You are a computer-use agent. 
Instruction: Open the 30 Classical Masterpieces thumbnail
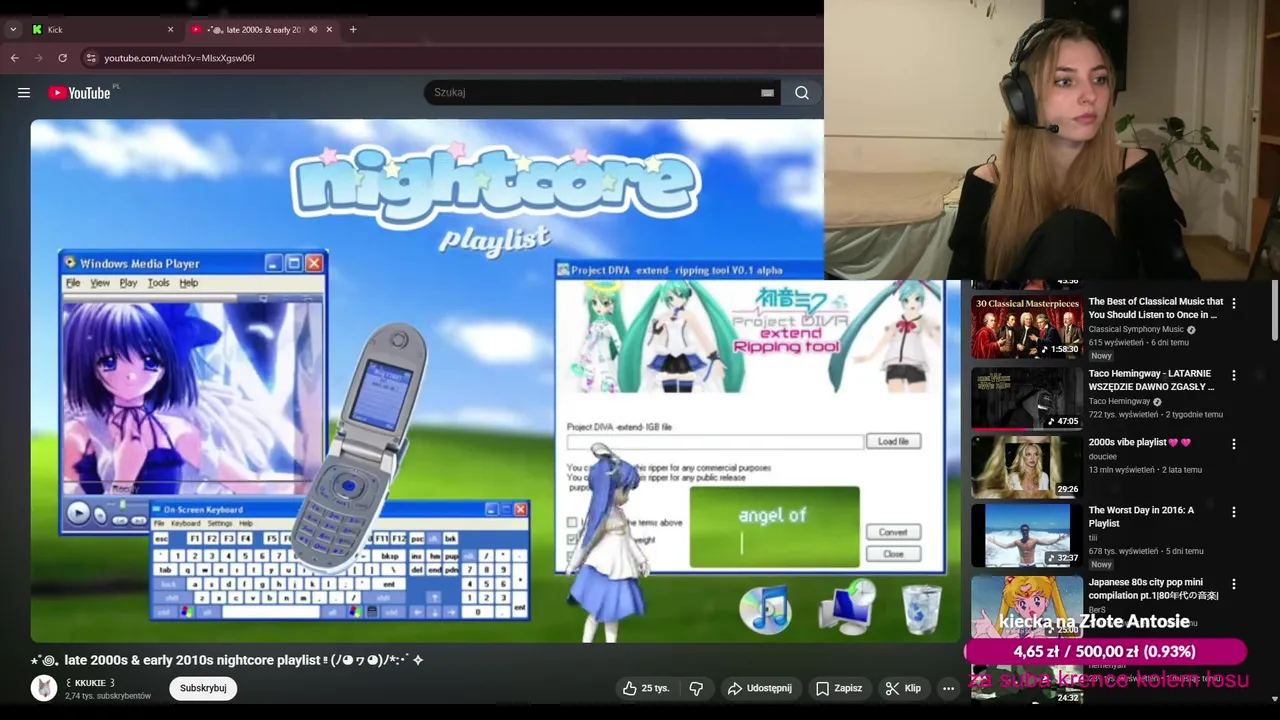1027,327
